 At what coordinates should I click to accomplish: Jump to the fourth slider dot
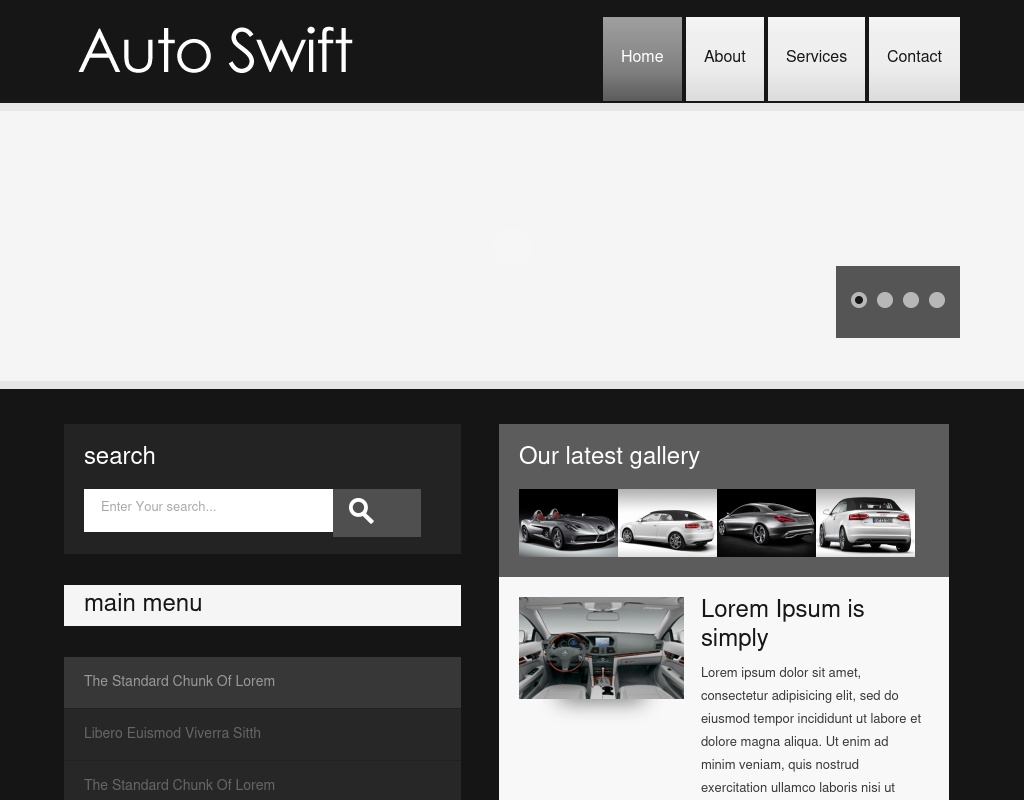pyautogui.click(x=937, y=300)
